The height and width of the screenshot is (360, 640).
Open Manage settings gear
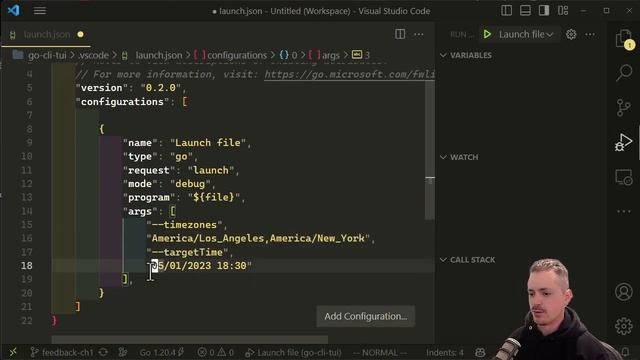click(624, 326)
